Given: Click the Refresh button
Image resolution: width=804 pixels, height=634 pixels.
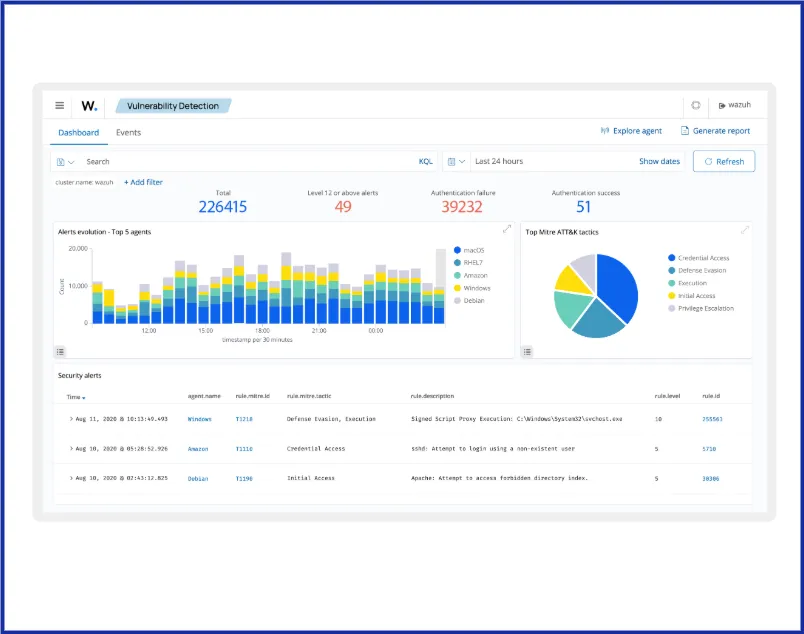Looking at the screenshot, I should click(724, 161).
